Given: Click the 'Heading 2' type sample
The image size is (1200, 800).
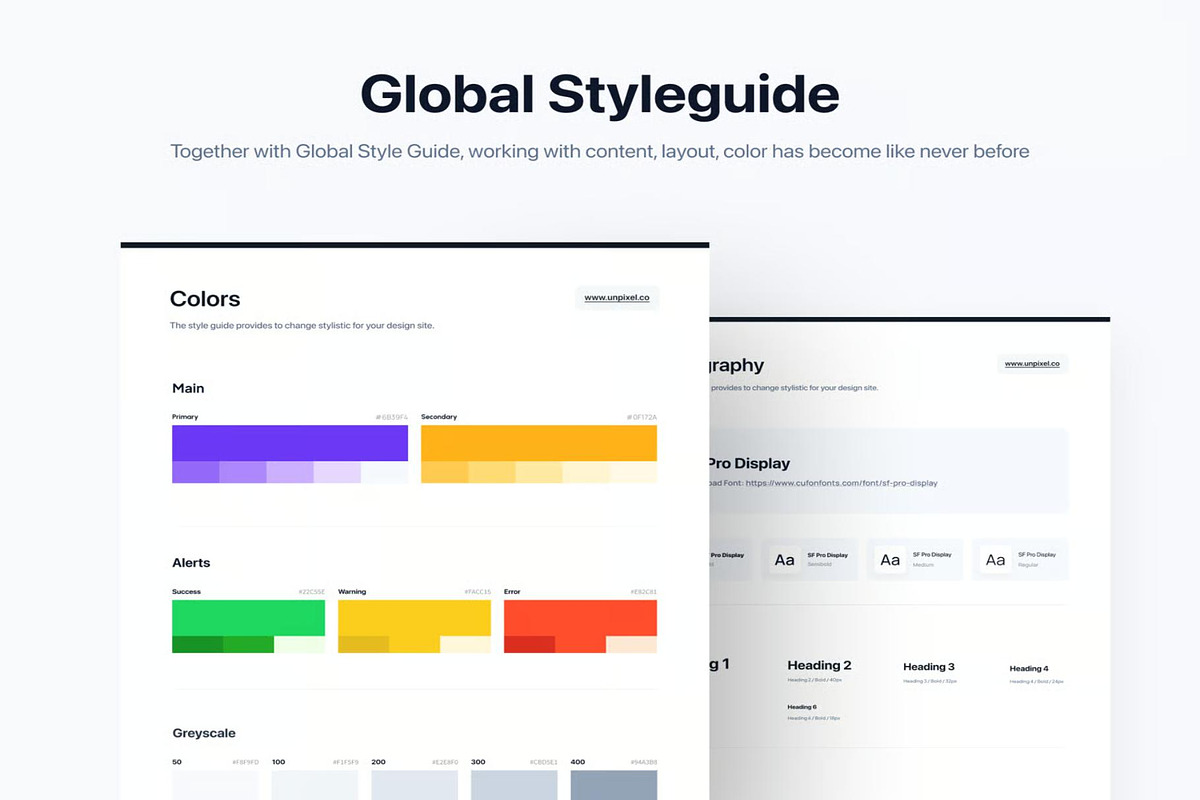Looking at the screenshot, I should [x=819, y=665].
